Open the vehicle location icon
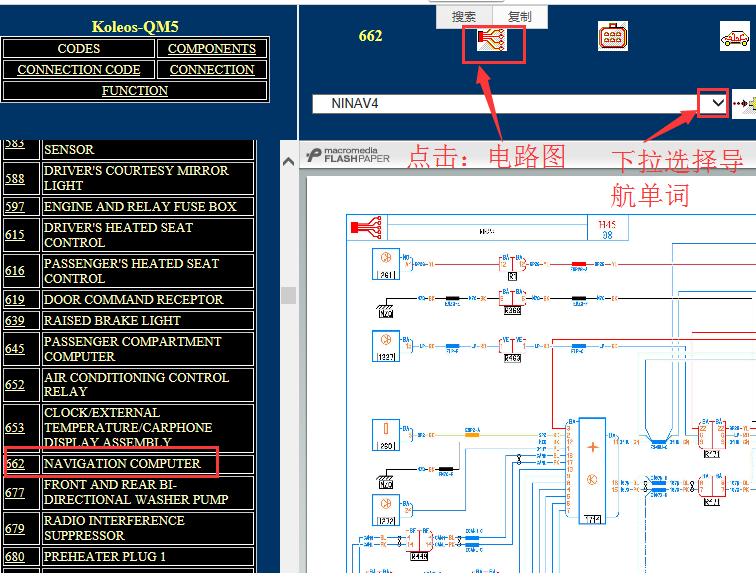 point(735,36)
